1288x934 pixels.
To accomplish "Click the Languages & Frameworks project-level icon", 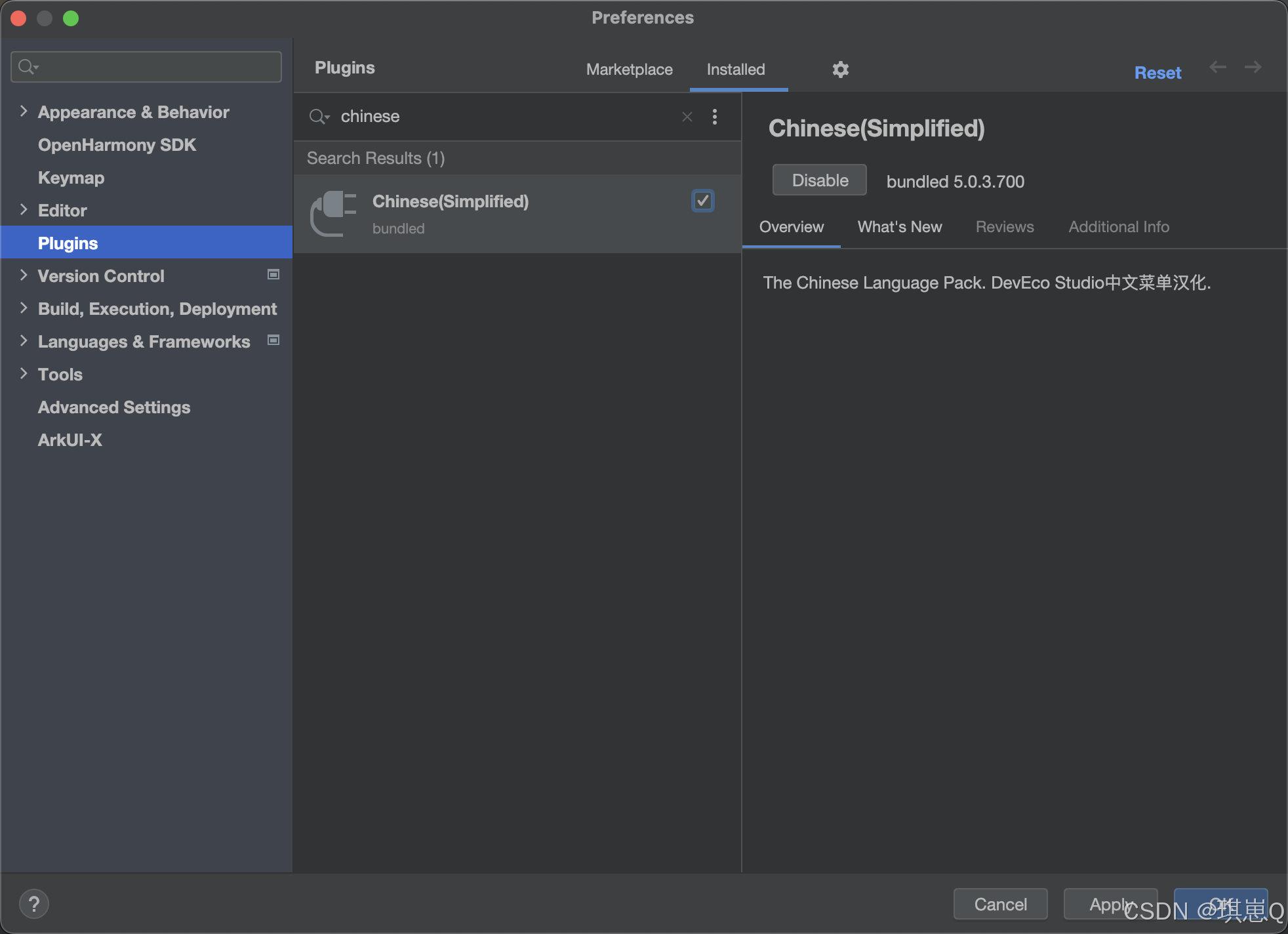I will click(273, 340).
